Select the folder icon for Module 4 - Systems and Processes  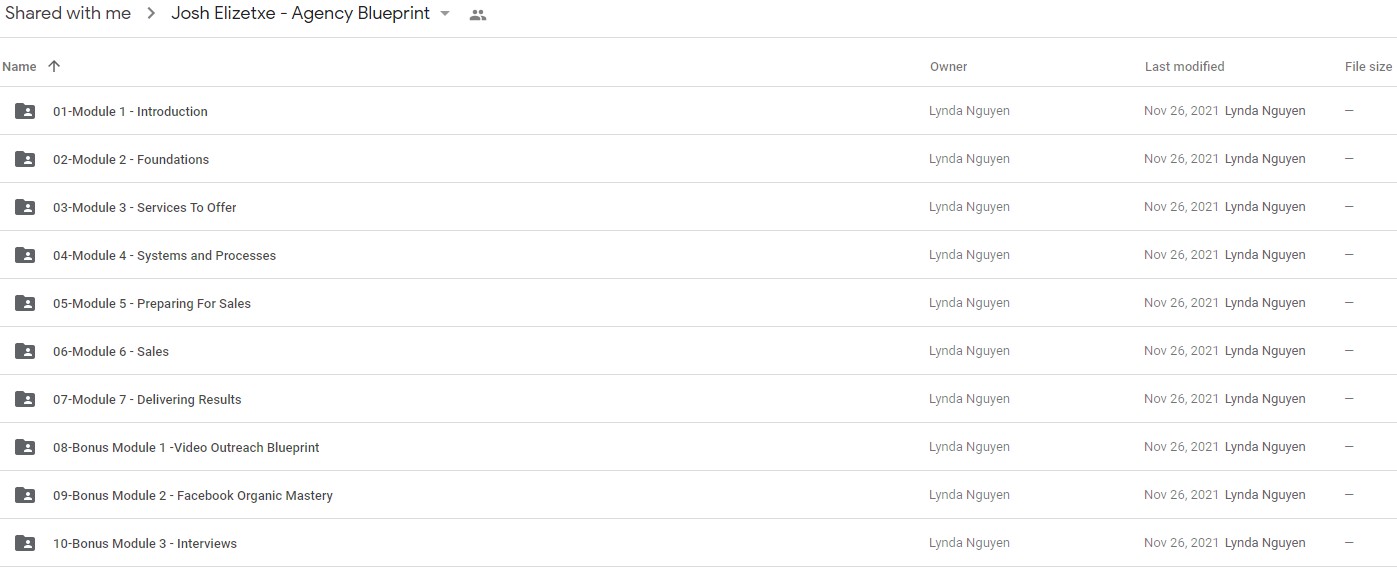point(25,255)
